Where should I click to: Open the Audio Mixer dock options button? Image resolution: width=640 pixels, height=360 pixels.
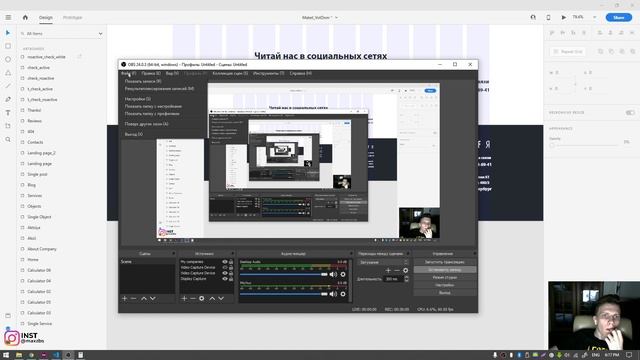coord(351,254)
